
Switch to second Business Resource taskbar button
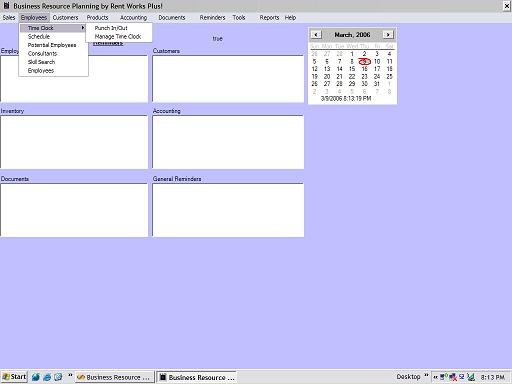point(197,377)
